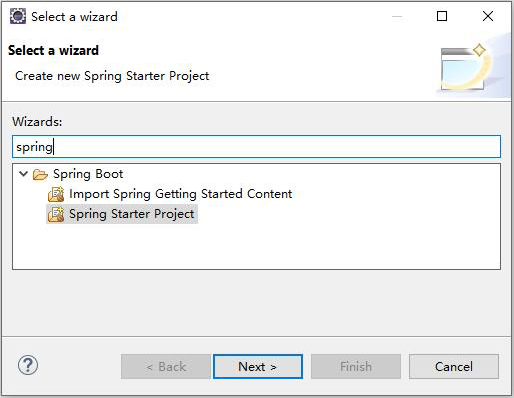This screenshot has height=398, width=514.
Task: Click the greyed-out < Back button
Action: [166, 367]
